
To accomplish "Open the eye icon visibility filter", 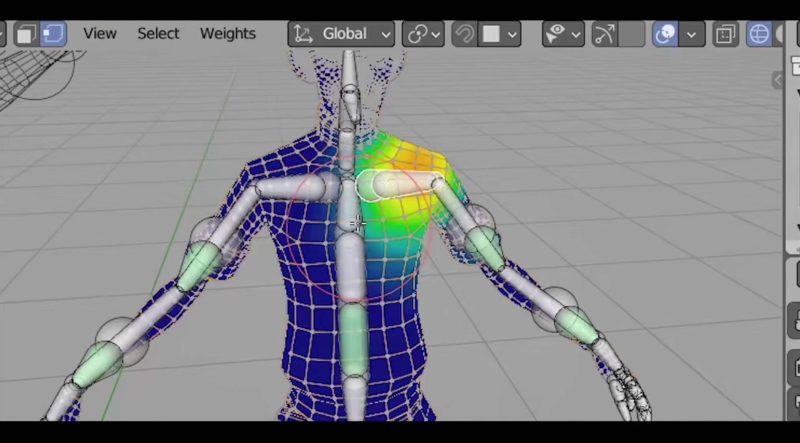I will (x=563, y=34).
